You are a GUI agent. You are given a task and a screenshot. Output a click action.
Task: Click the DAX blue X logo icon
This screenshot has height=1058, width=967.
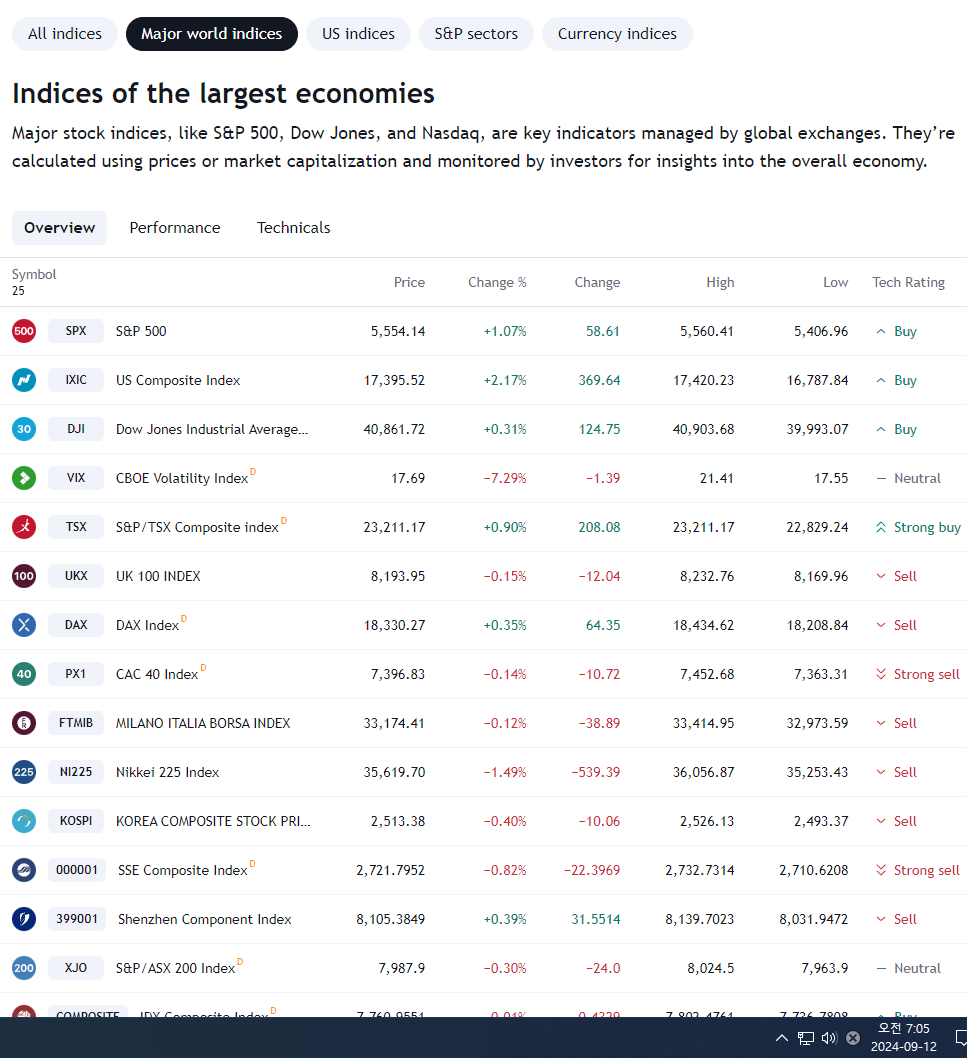coord(24,625)
